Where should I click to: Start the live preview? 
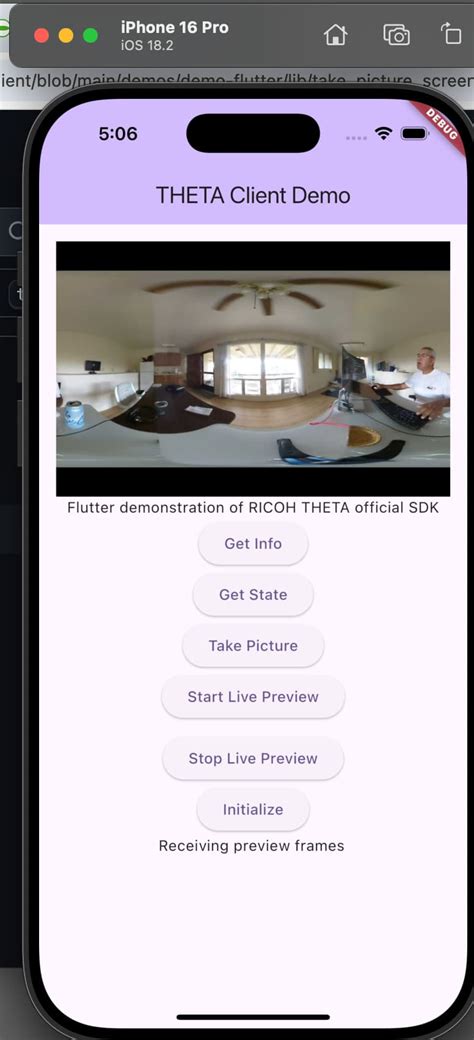pos(253,696)
